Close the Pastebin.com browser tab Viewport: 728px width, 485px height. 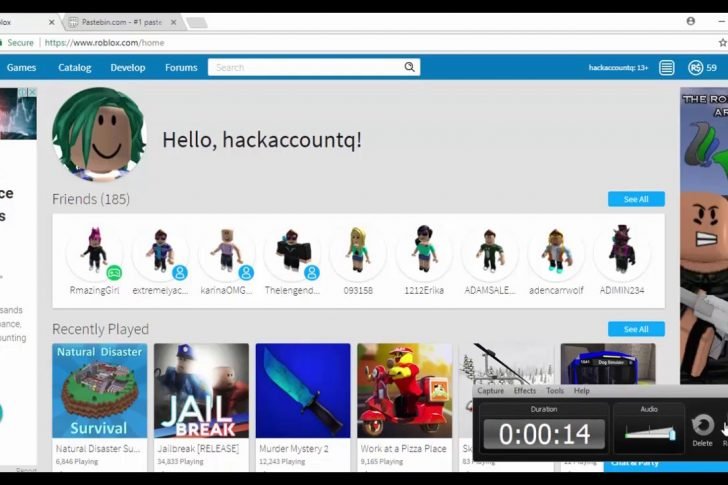point(173,22)
